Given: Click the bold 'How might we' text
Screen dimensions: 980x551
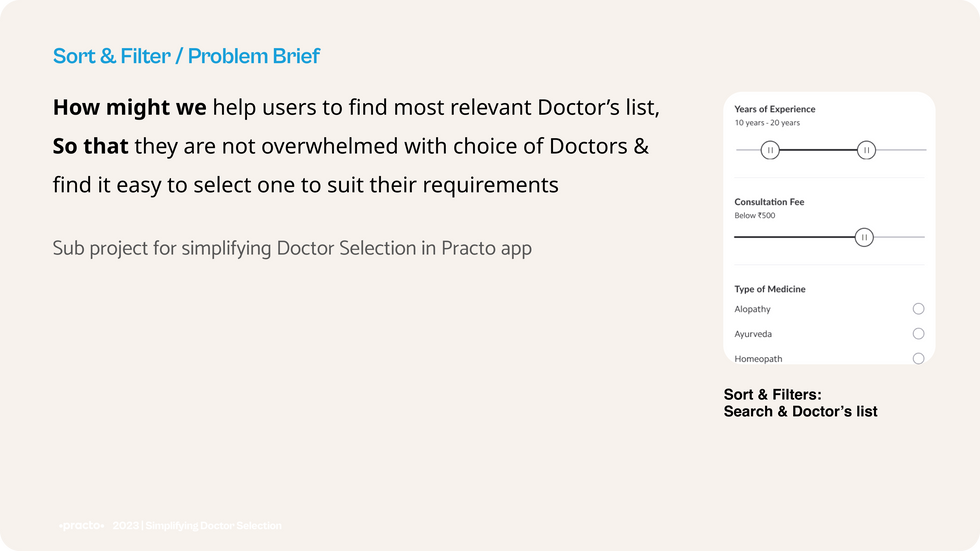Looking at the screenshot, I should pos(129,107).
